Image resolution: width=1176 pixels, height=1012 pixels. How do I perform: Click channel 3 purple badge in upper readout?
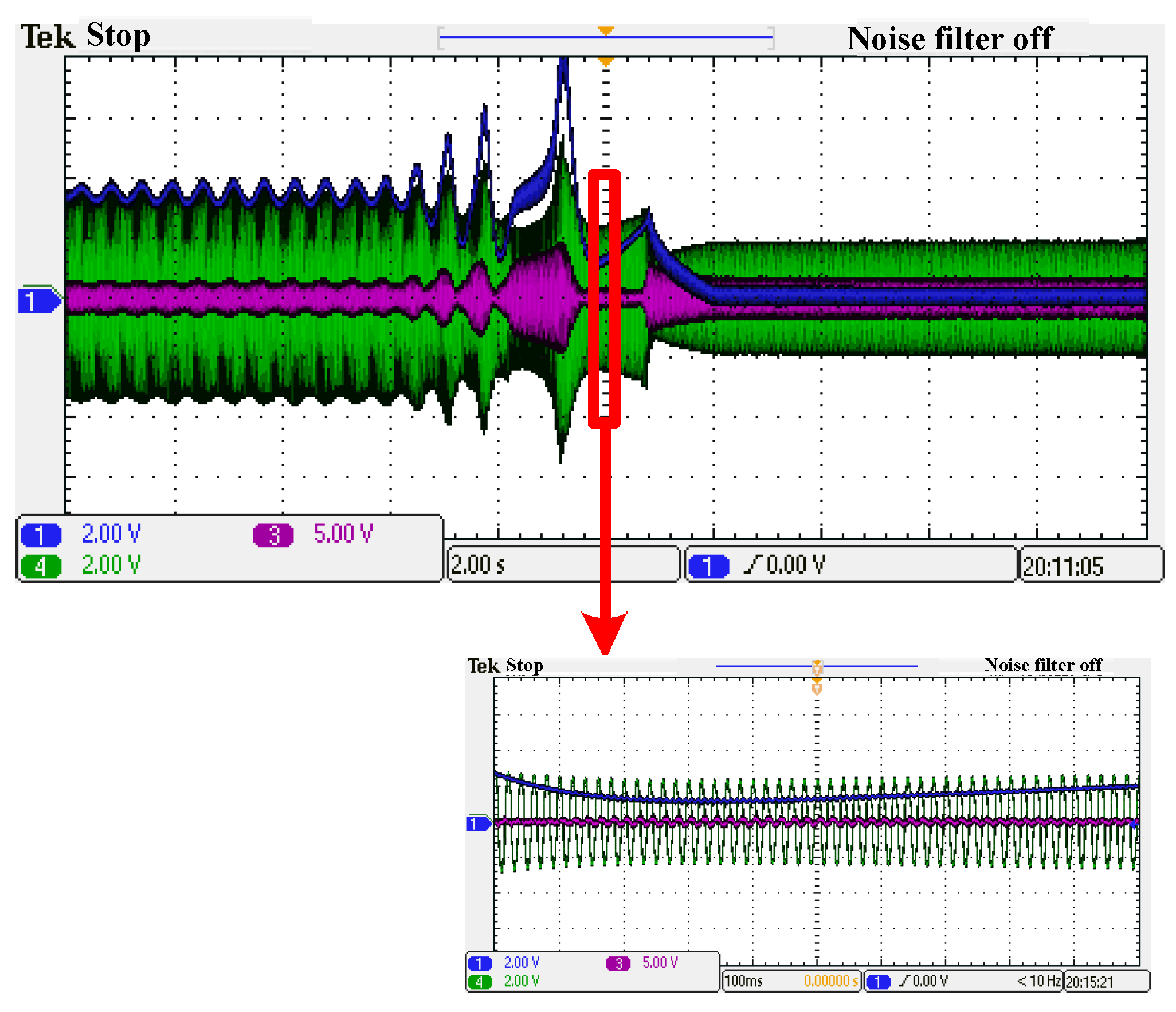(x=273, y=535)
